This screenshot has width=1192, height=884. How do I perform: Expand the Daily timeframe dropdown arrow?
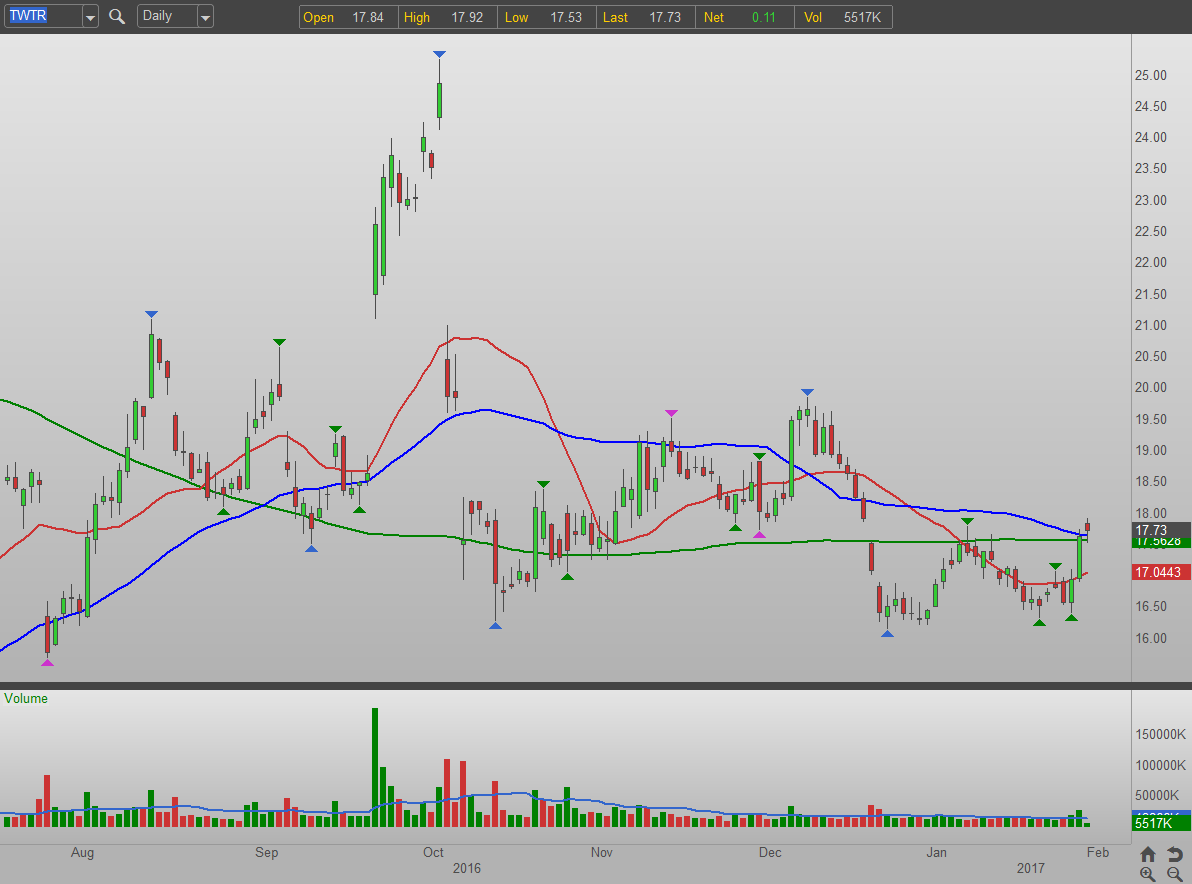(205, 17)
